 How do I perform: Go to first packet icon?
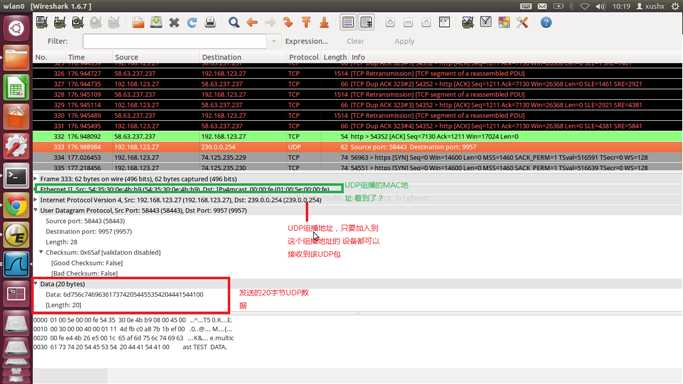(306, 22)
